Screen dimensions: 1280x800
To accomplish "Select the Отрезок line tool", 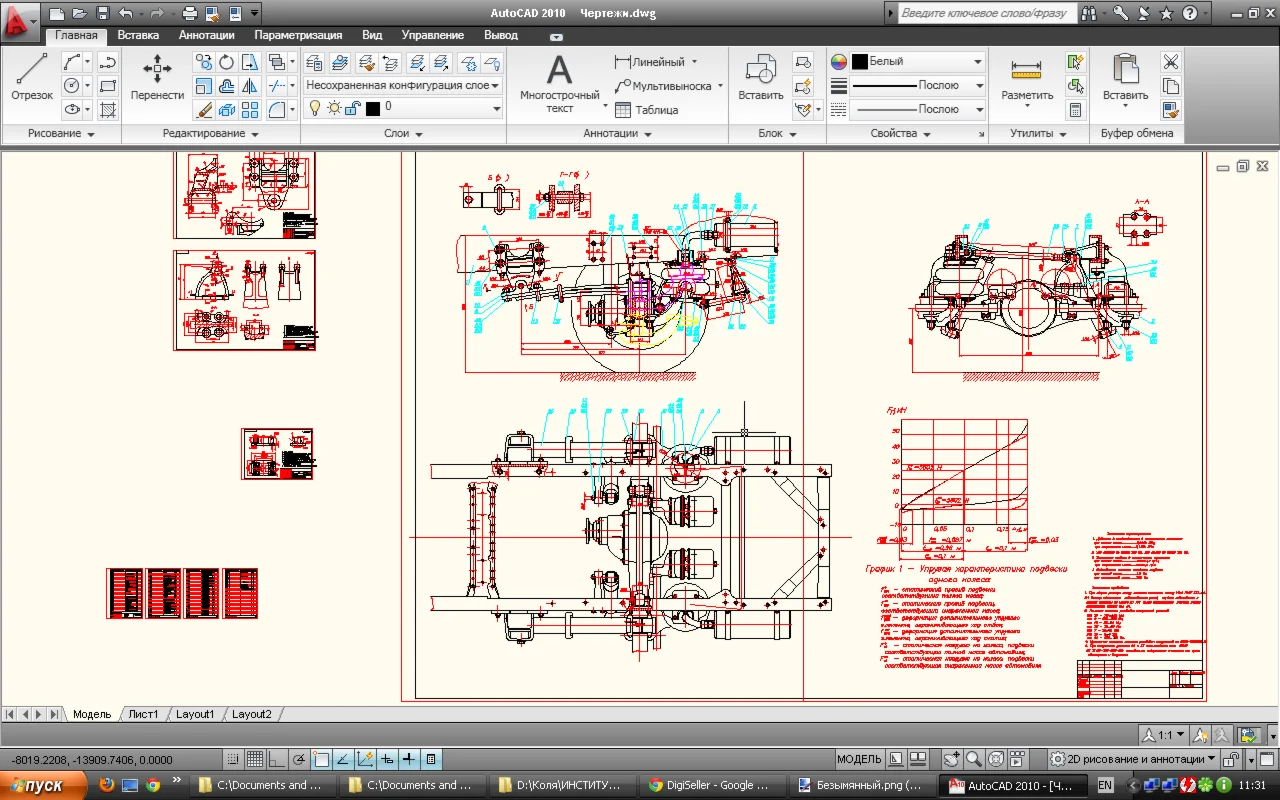I will click(31, 78).
